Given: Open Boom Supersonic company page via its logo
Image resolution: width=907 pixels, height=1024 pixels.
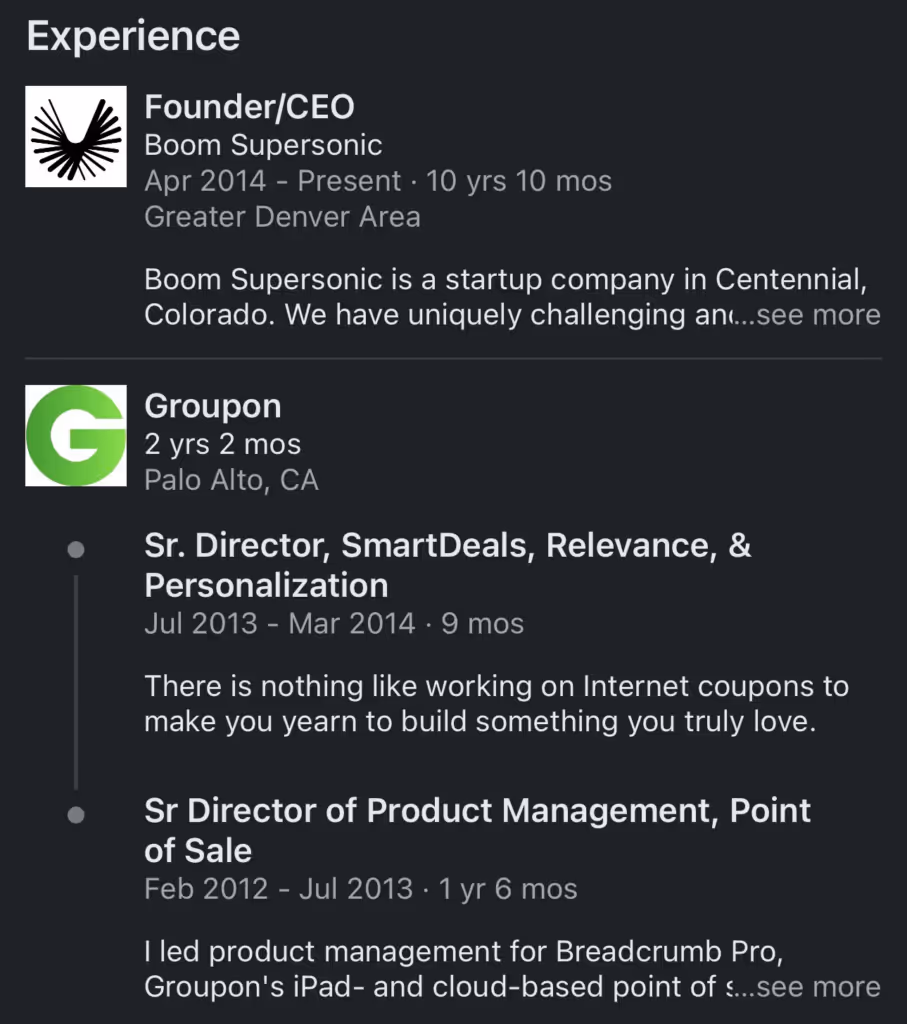Looking at the screenshot, I should [75, 135].
